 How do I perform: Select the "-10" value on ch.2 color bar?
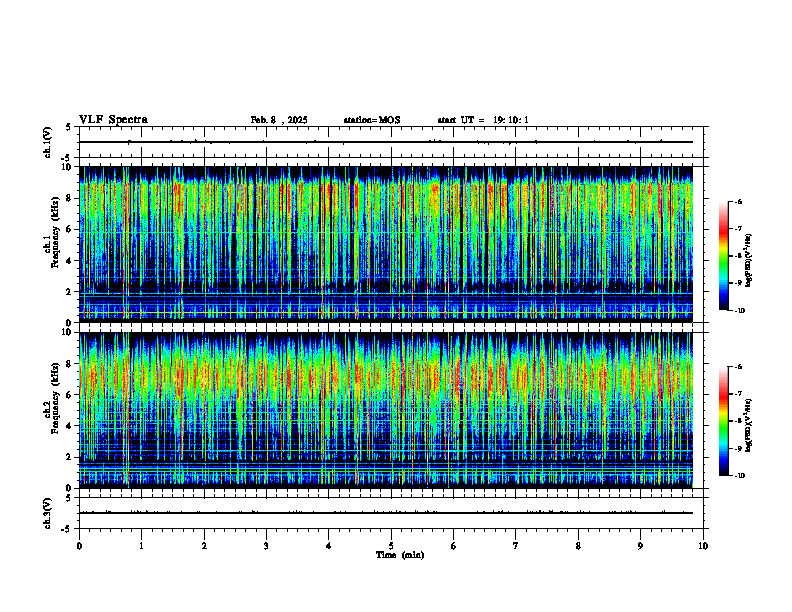pos(739,476)
